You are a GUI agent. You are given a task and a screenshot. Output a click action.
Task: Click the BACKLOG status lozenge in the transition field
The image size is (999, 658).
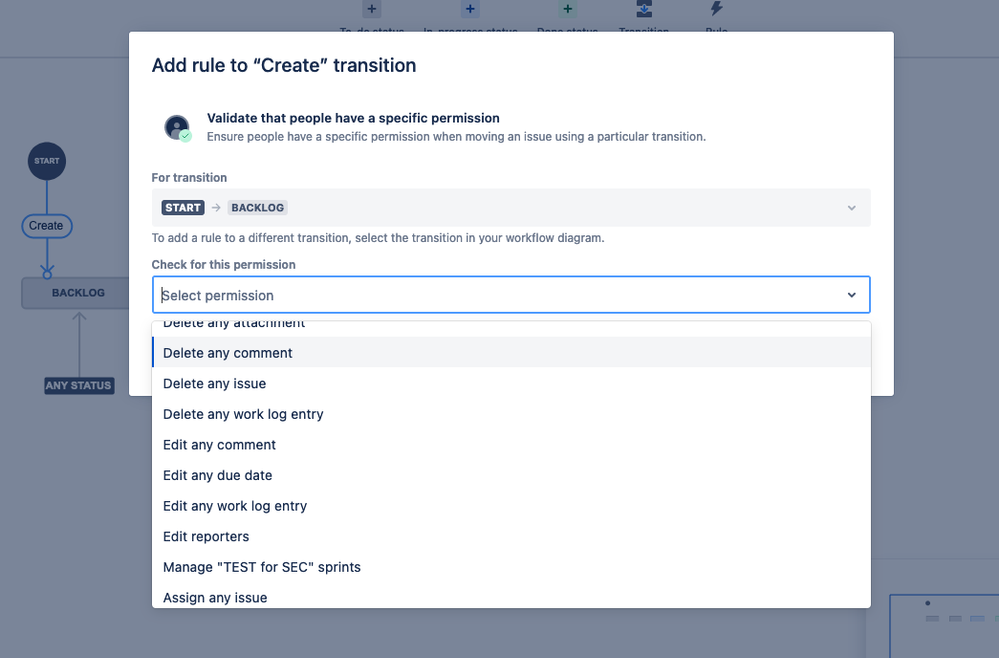point(257,208)
